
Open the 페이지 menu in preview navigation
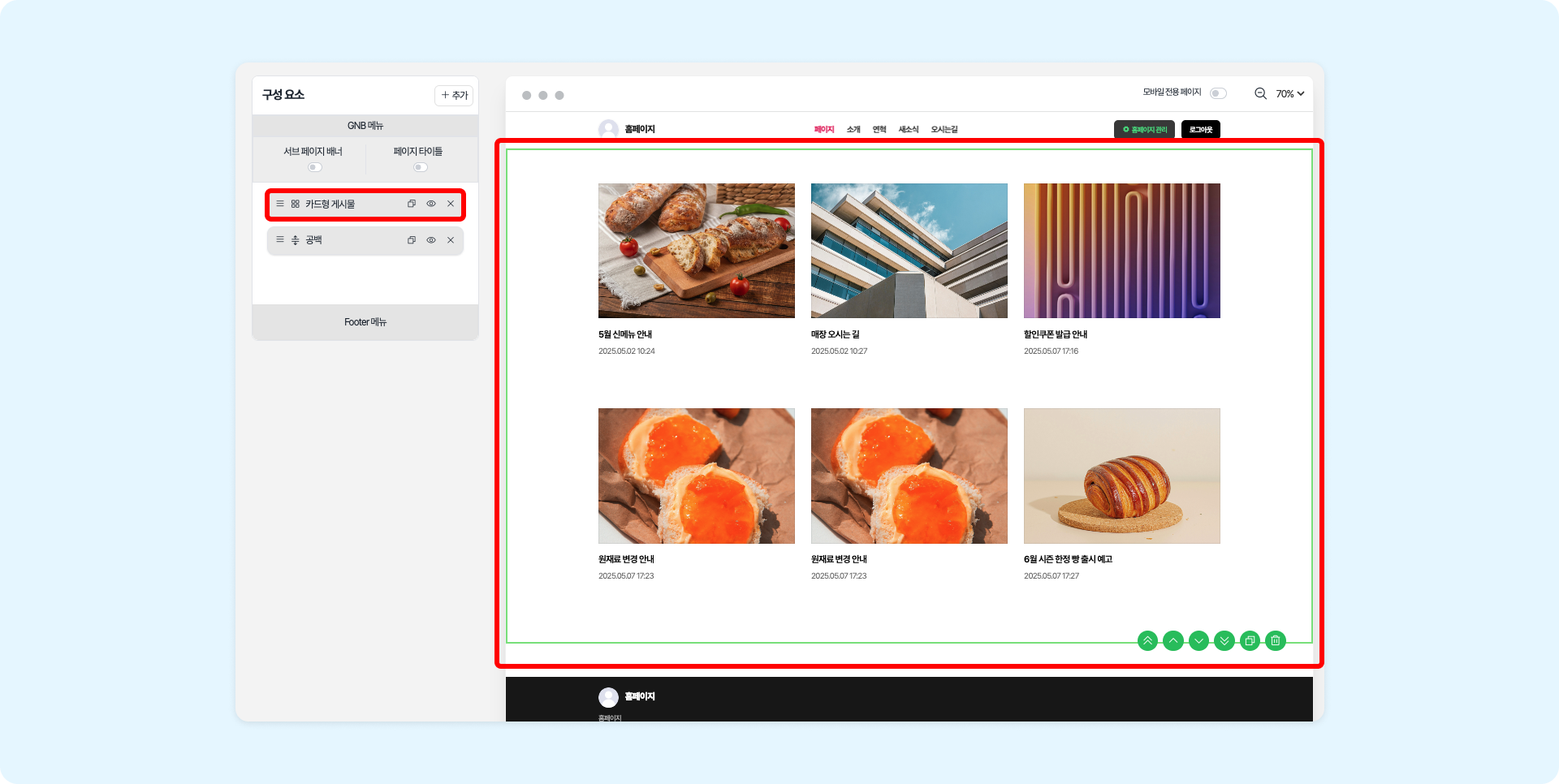click(x=824, y=130)
